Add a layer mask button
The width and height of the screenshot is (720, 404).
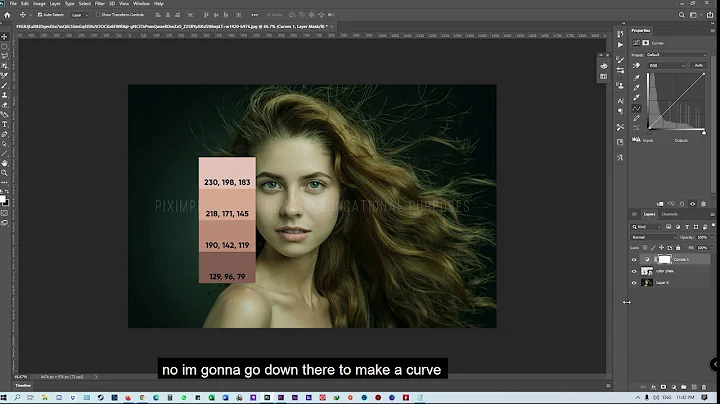(x=663, y=387)
